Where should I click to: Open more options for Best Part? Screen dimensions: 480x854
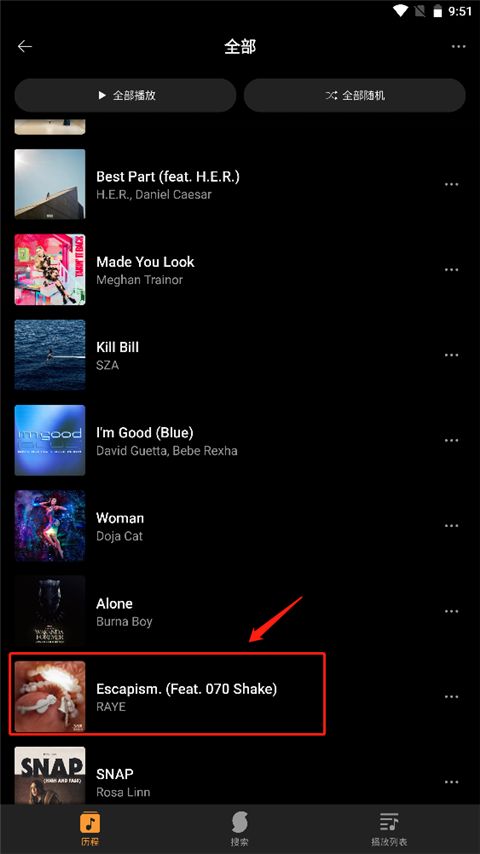tap(451, 185)
